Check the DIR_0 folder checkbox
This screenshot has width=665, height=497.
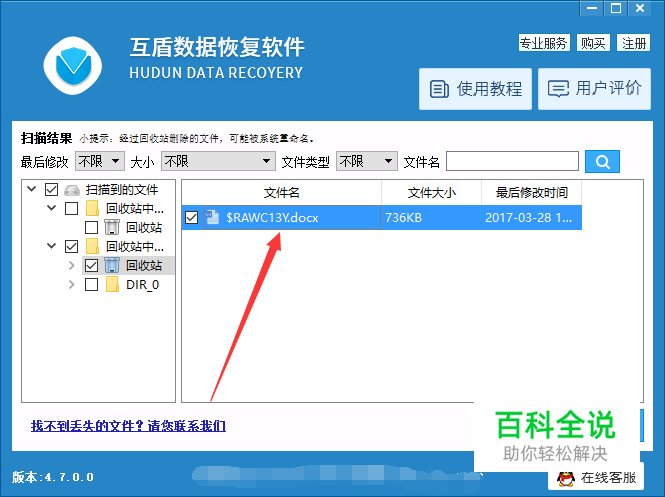point(91,284)
